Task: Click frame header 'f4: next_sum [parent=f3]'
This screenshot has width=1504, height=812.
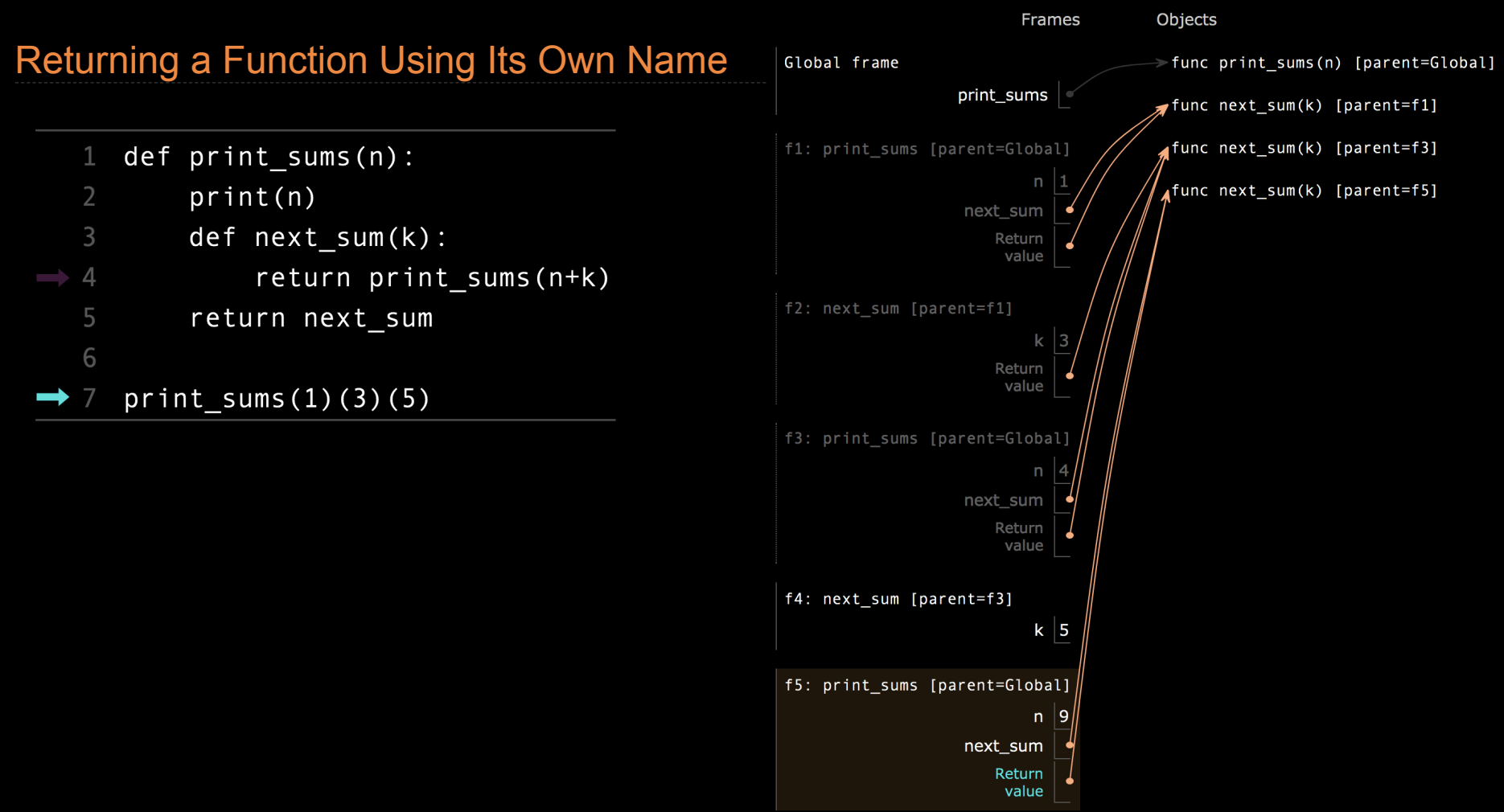Action: tap(898, 599)
